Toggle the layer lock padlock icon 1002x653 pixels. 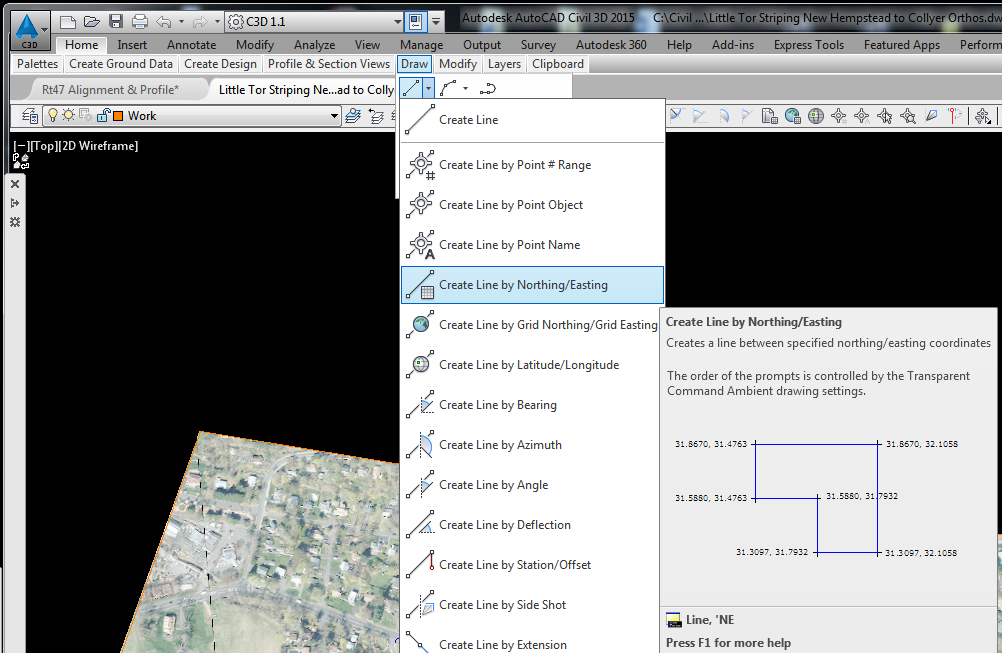[x=104, y=115]
